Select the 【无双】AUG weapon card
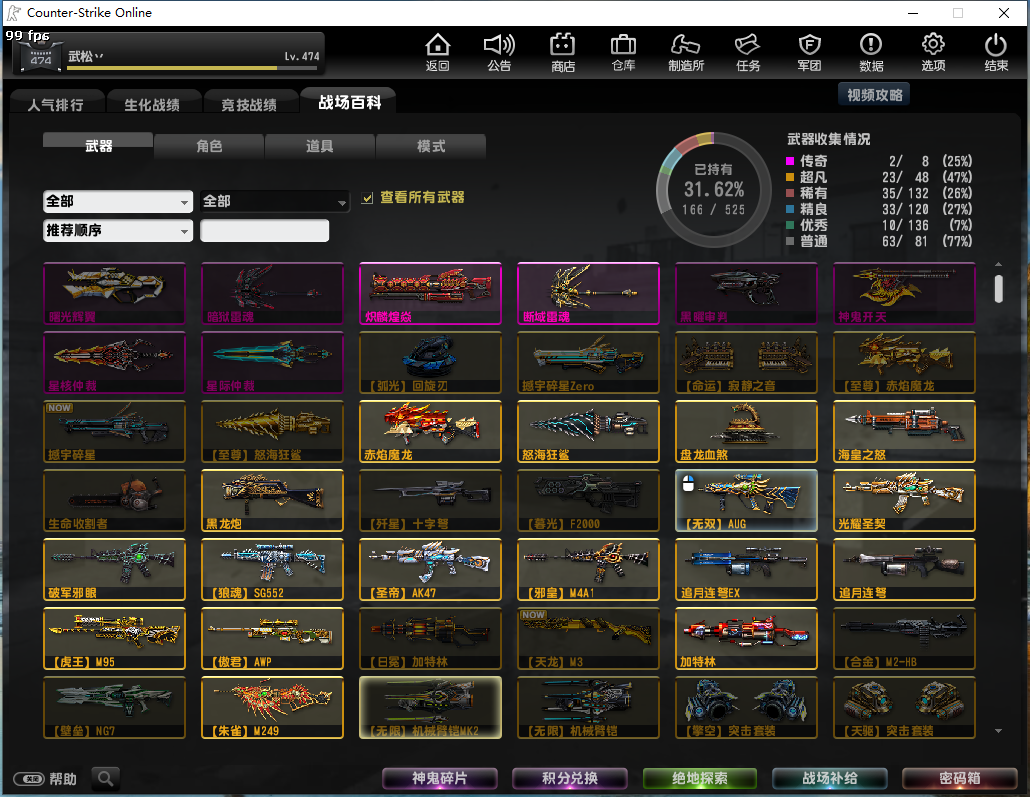The width and height of the screenshot is (1030, 797). coord(746,501)
